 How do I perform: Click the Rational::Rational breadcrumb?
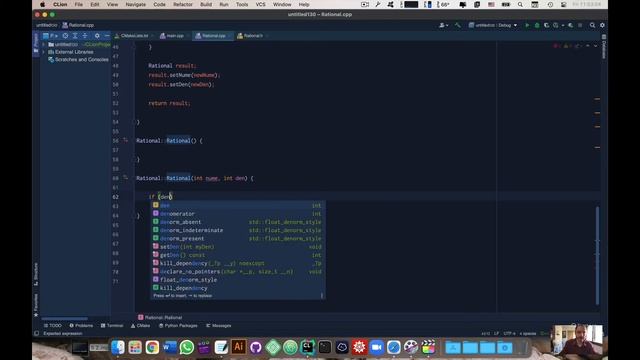[160, 318]
